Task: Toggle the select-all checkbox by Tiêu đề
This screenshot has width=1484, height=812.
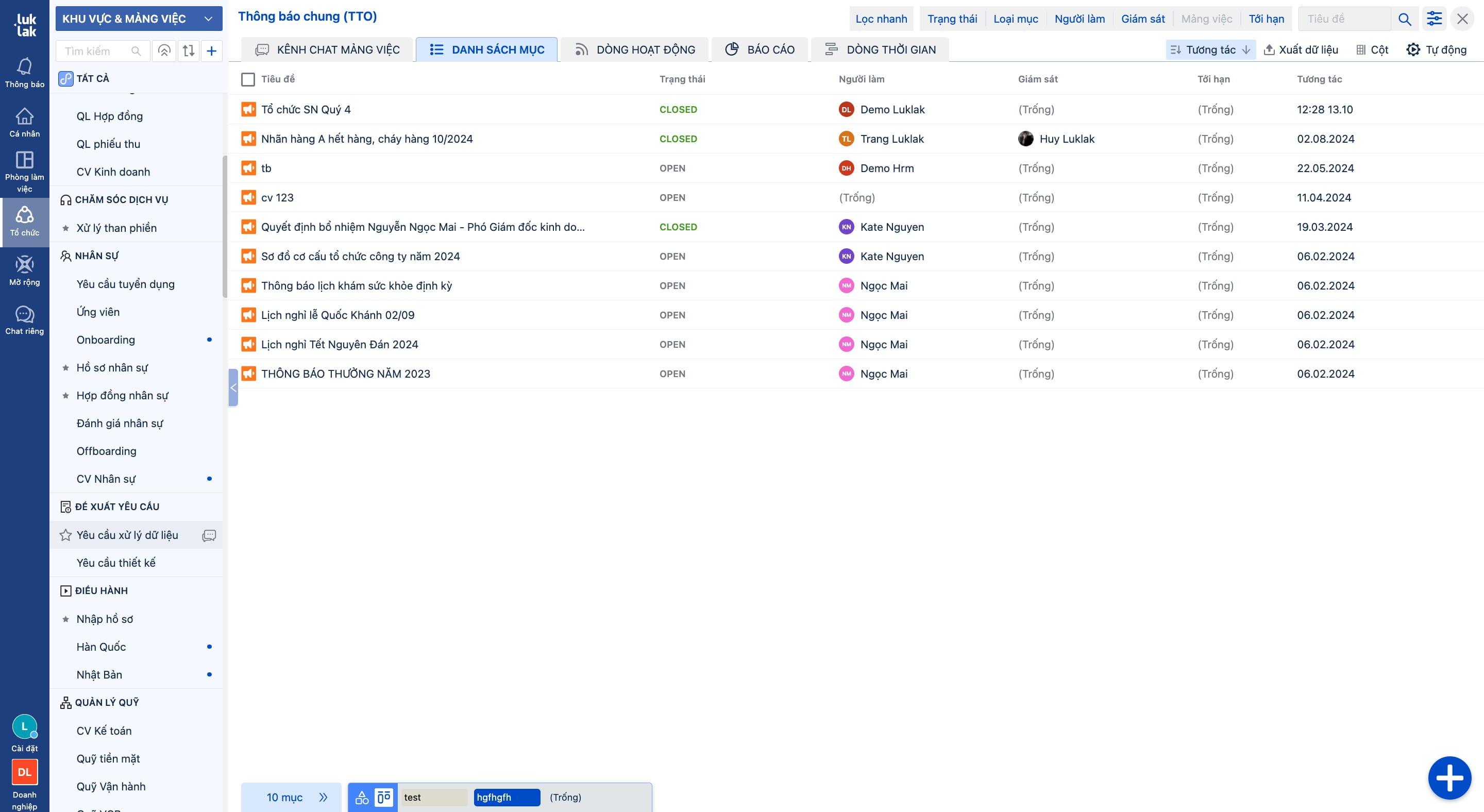Action: click(248, 79)
